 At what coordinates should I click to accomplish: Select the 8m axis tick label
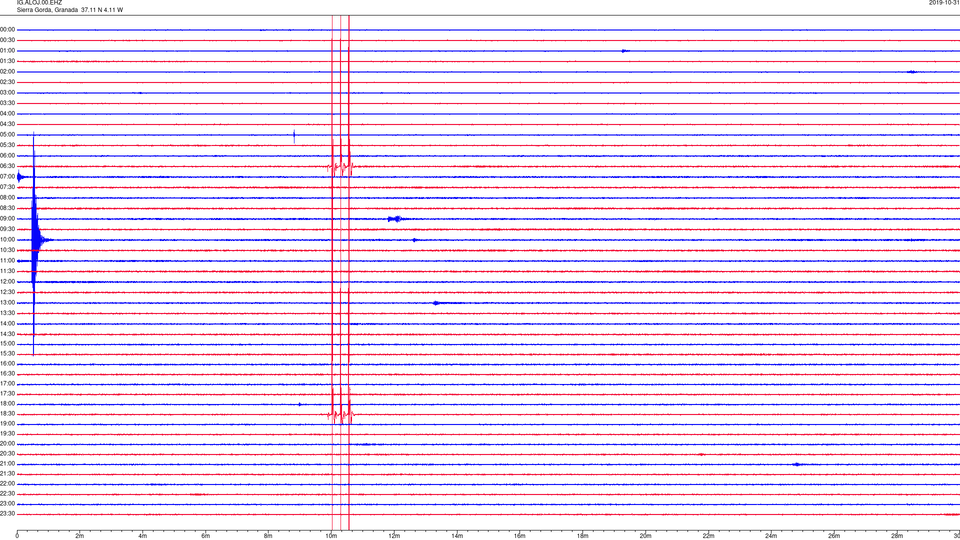click(268, 536)
